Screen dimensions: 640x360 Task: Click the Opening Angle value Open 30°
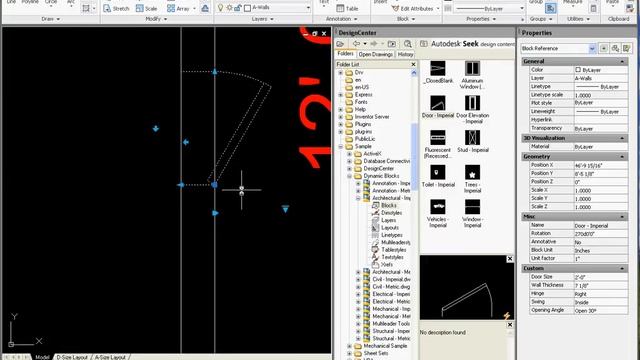pos(600,311)
